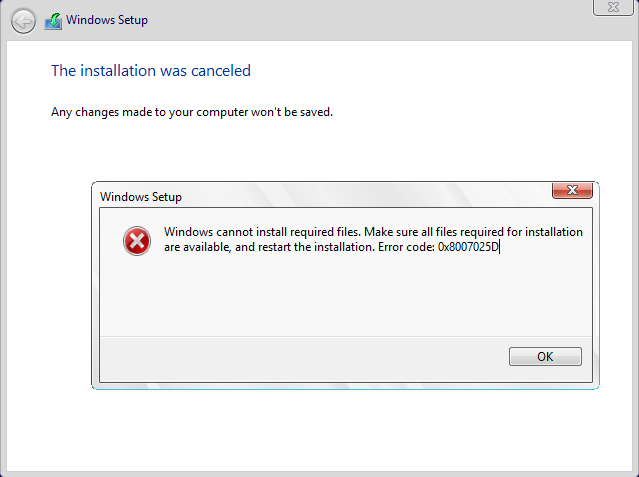Click the error dialog's Windows Setup title
The height and width of the screenshot is (477, 639).
(x=141, y=197)
